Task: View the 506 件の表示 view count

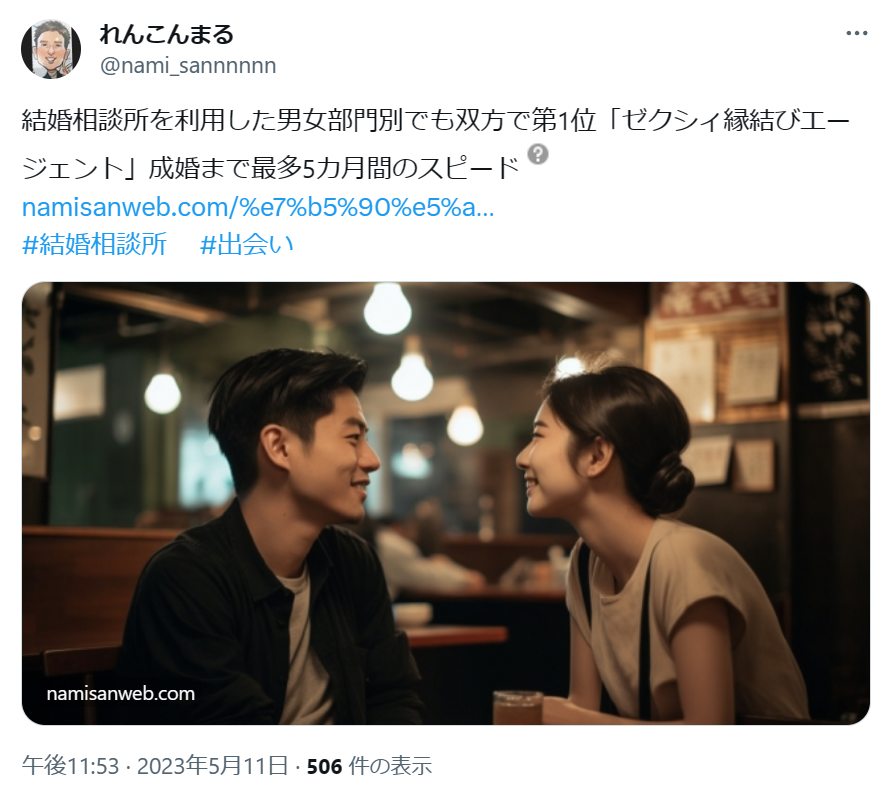Action: pyautogui.click(x=369, y=766)
